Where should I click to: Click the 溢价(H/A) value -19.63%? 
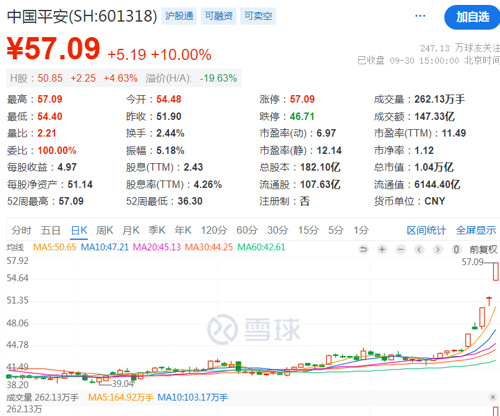click(x=218, y=78)
